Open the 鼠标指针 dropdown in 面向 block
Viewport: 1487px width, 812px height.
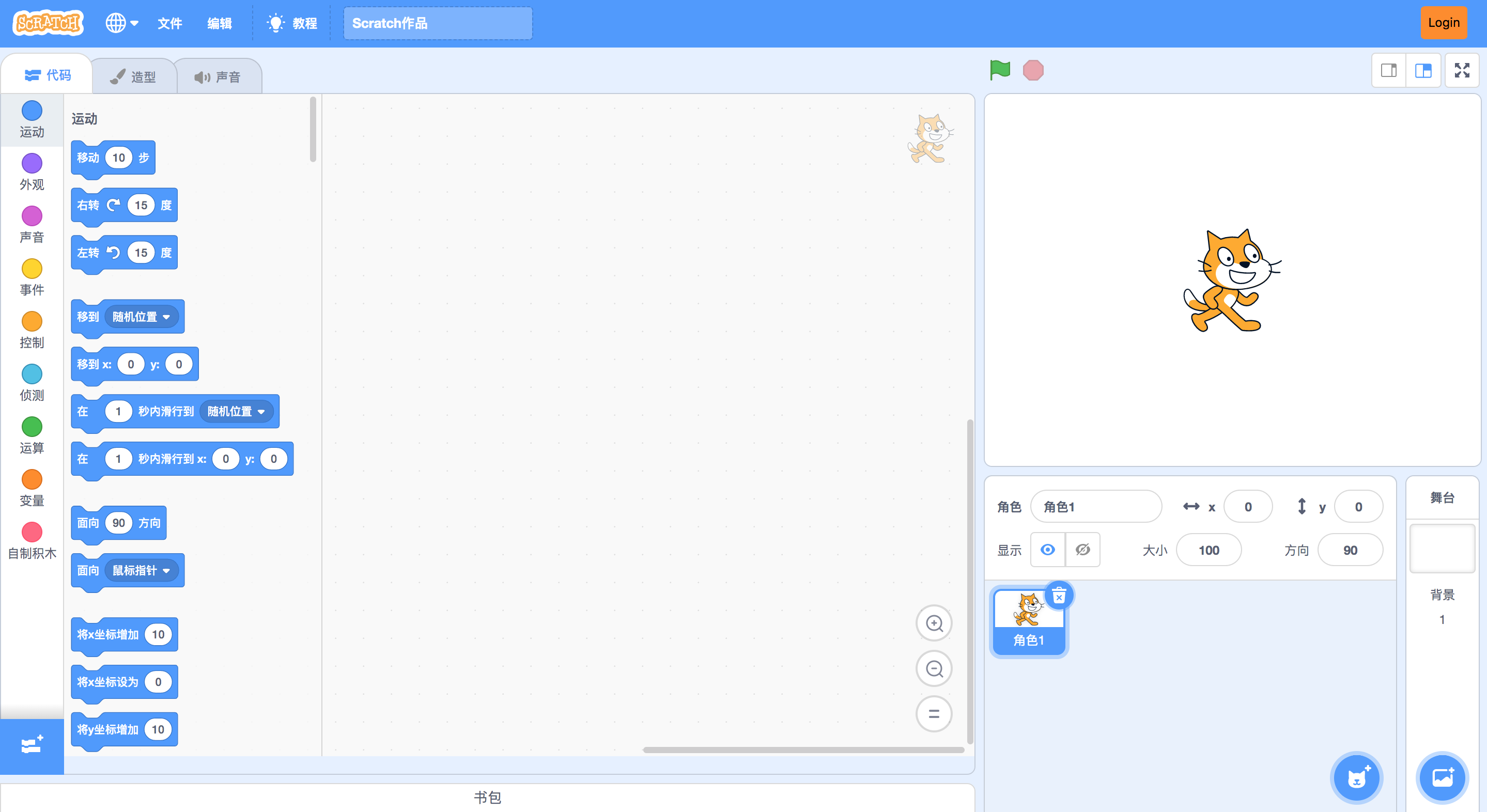point(142,570)
